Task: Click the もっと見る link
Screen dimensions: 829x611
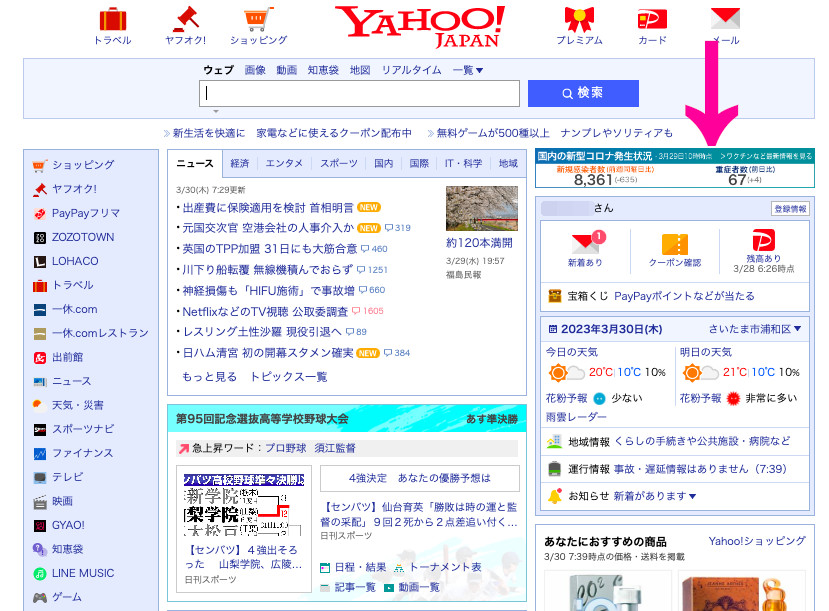Action: pyautogui.click(x=209, y=376)
